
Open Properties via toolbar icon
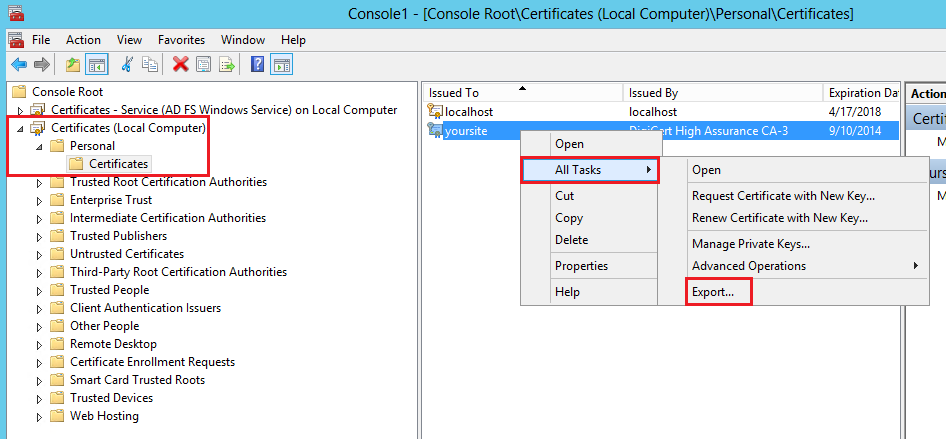pyautogui.click(x=203, y=65)
